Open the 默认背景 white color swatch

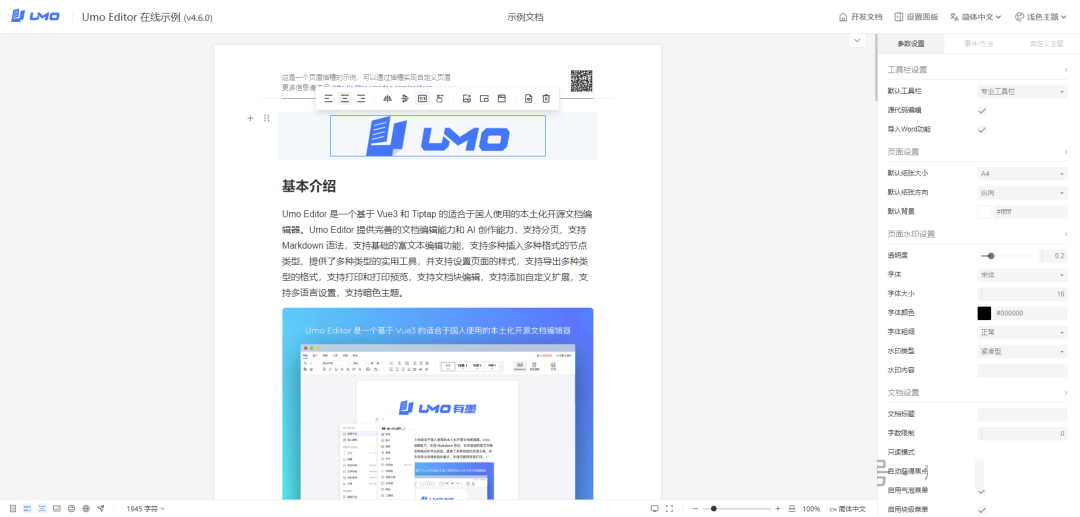(984, 212)
